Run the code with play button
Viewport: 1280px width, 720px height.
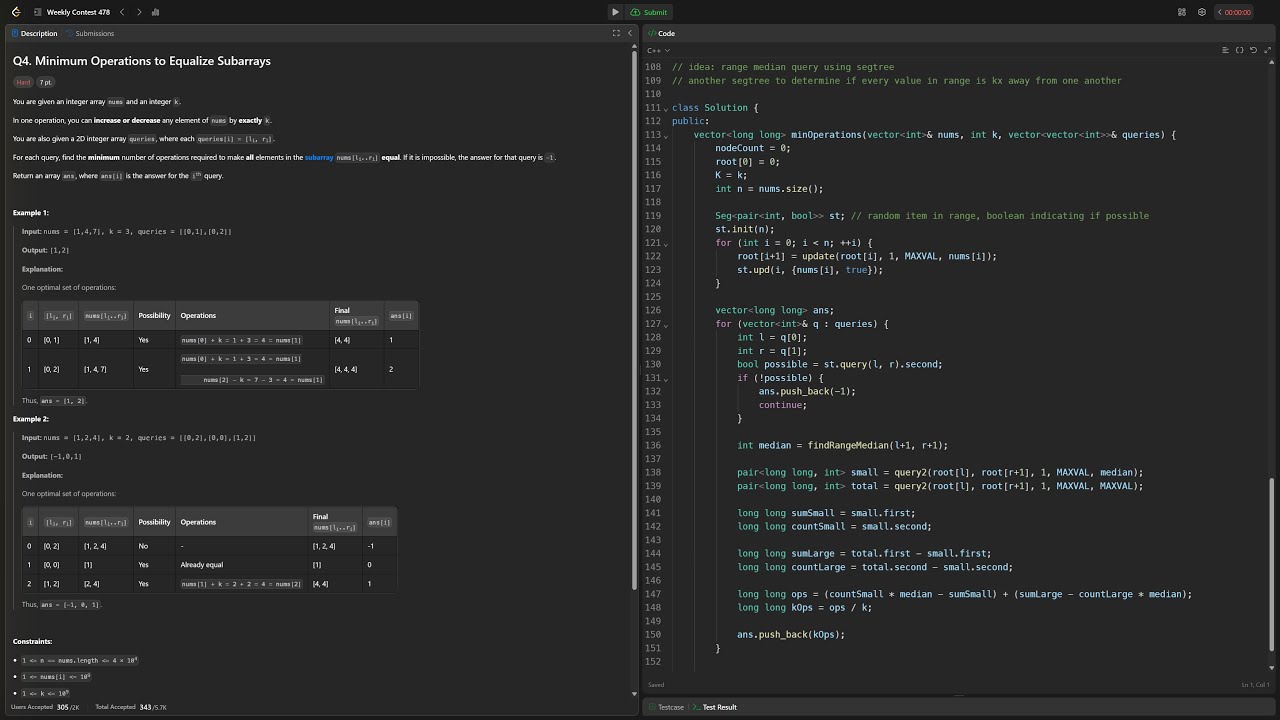pyautogui.click(x=615, y=12)
